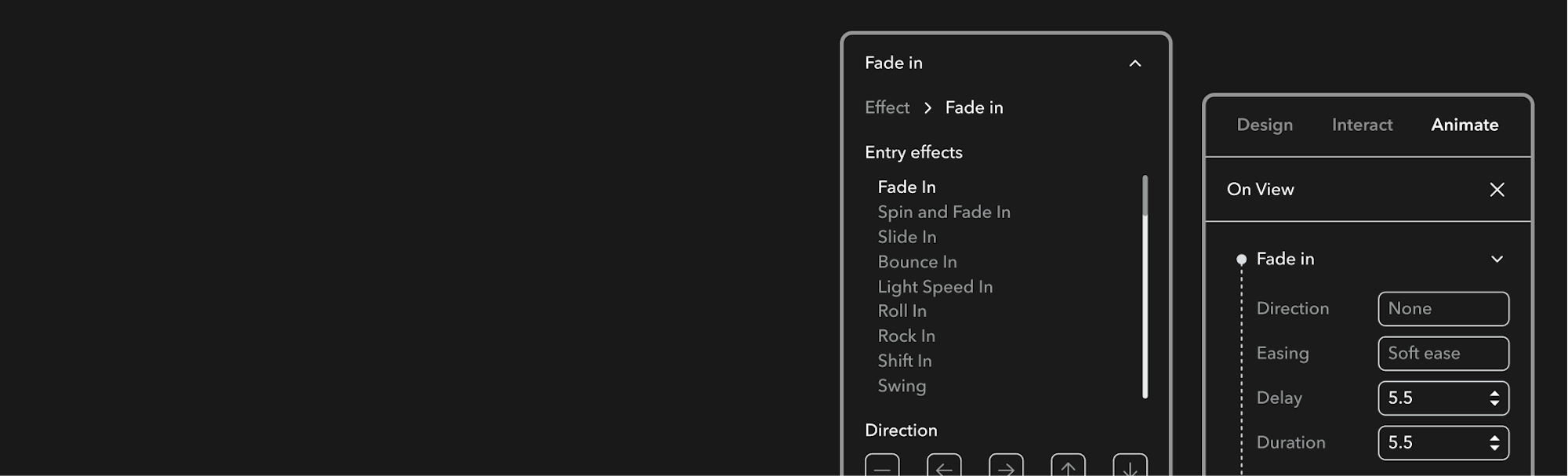Click the Duration value field
Screen dimensions: 1568x476
(1431, 443)
